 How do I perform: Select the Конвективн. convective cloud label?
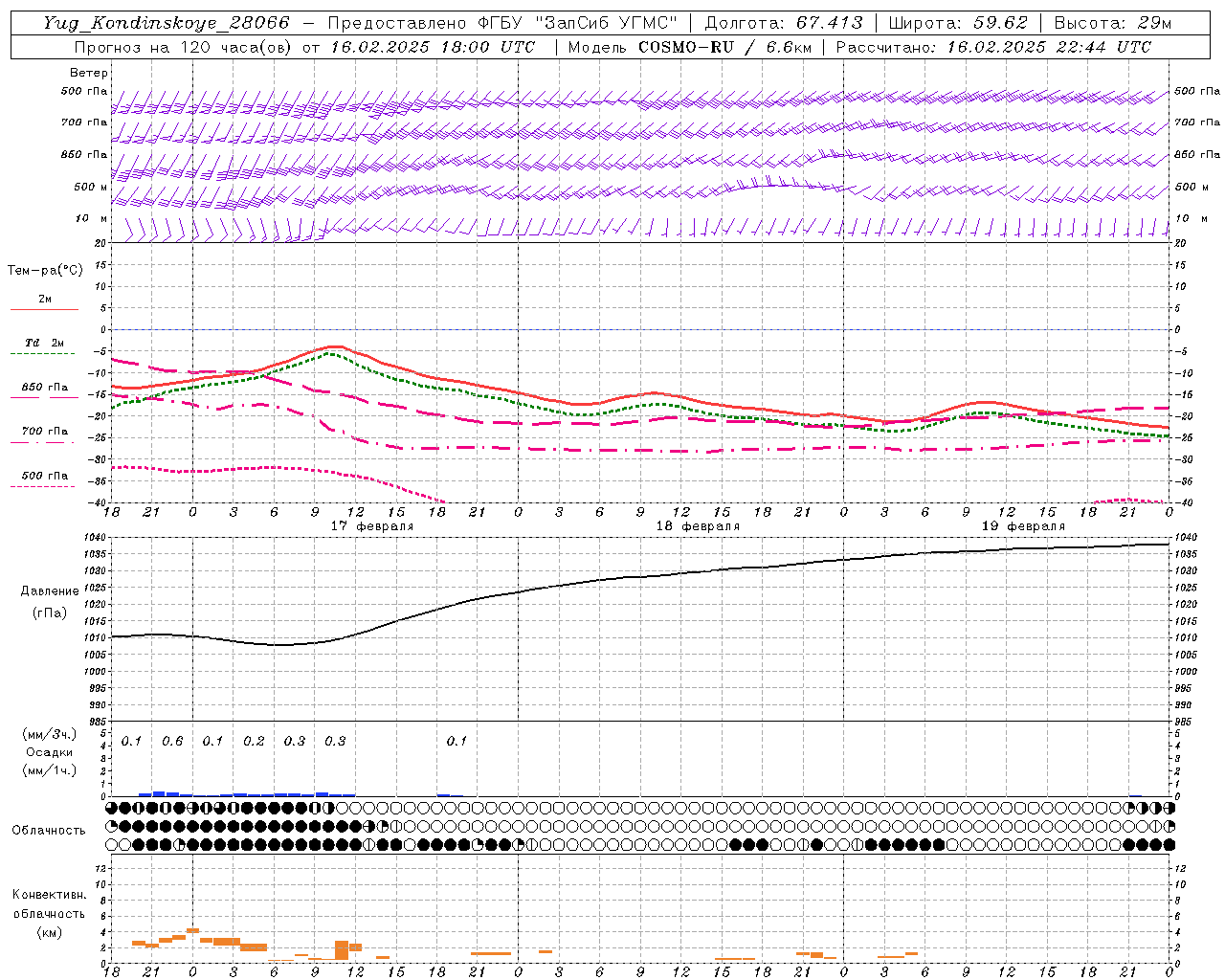coord(49,895)
